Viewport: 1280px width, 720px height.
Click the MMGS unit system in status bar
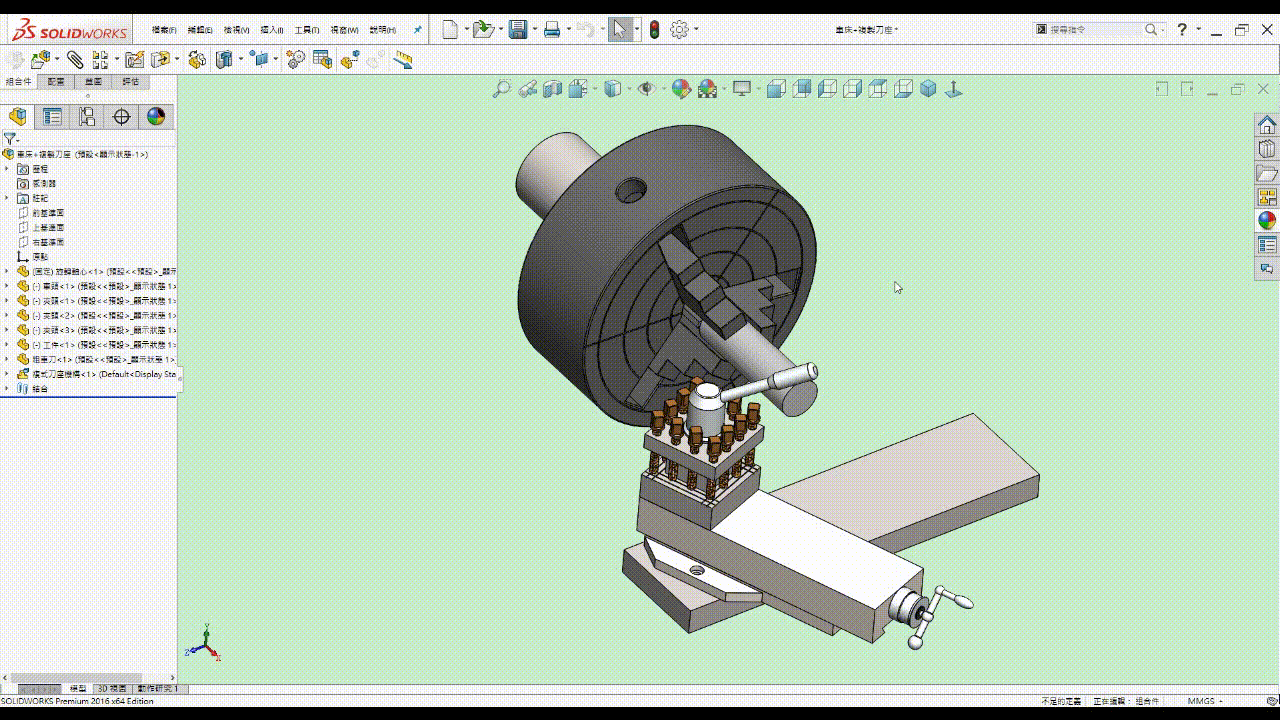(x=1201, y=701)
